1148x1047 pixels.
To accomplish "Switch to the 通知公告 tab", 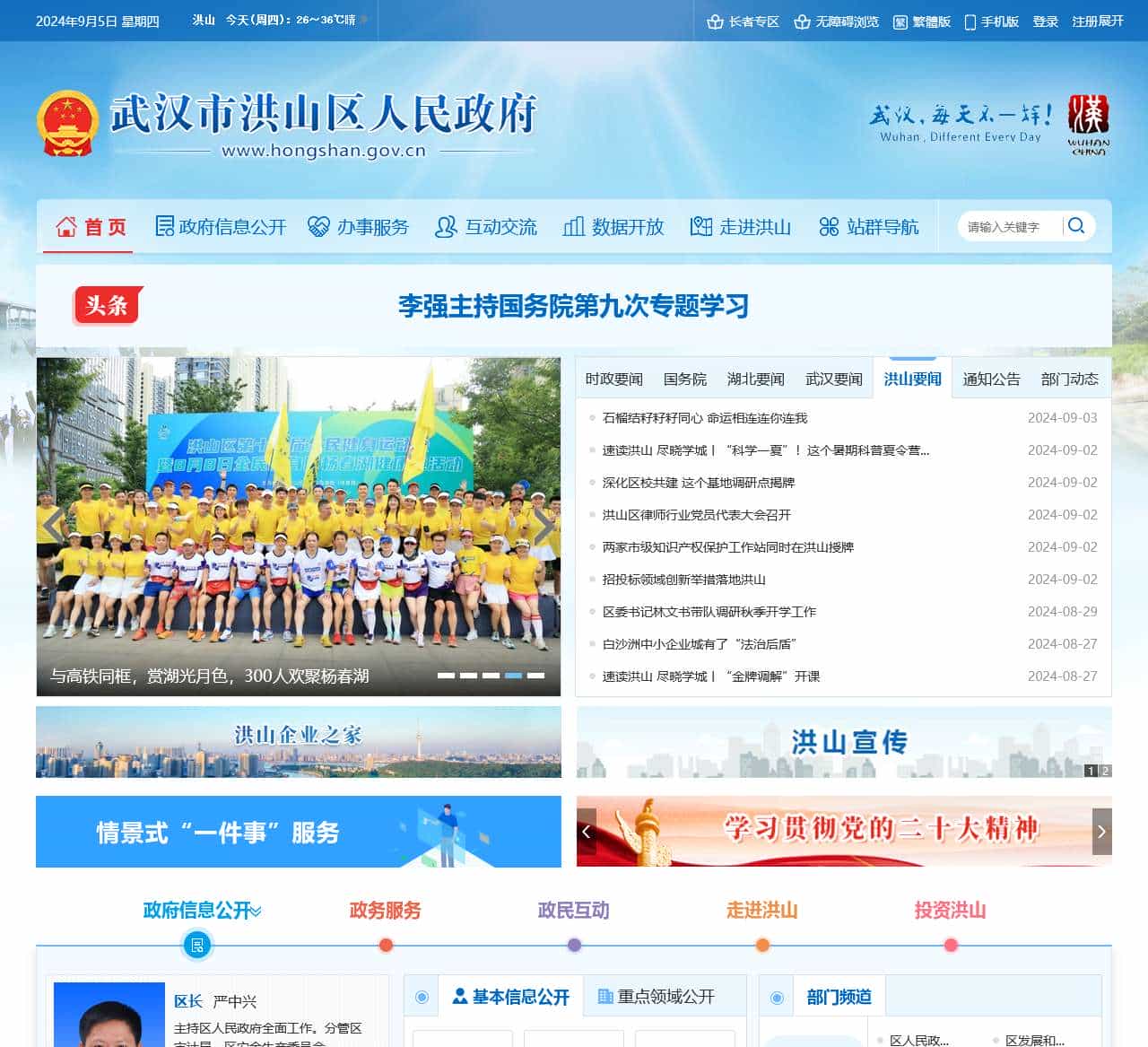I will click(992, 378).
